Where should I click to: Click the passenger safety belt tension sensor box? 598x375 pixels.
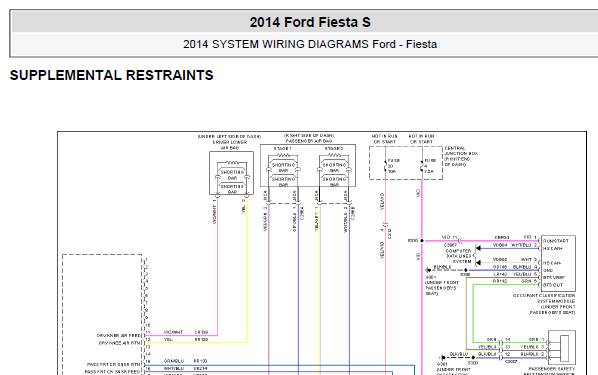[562, 348]
